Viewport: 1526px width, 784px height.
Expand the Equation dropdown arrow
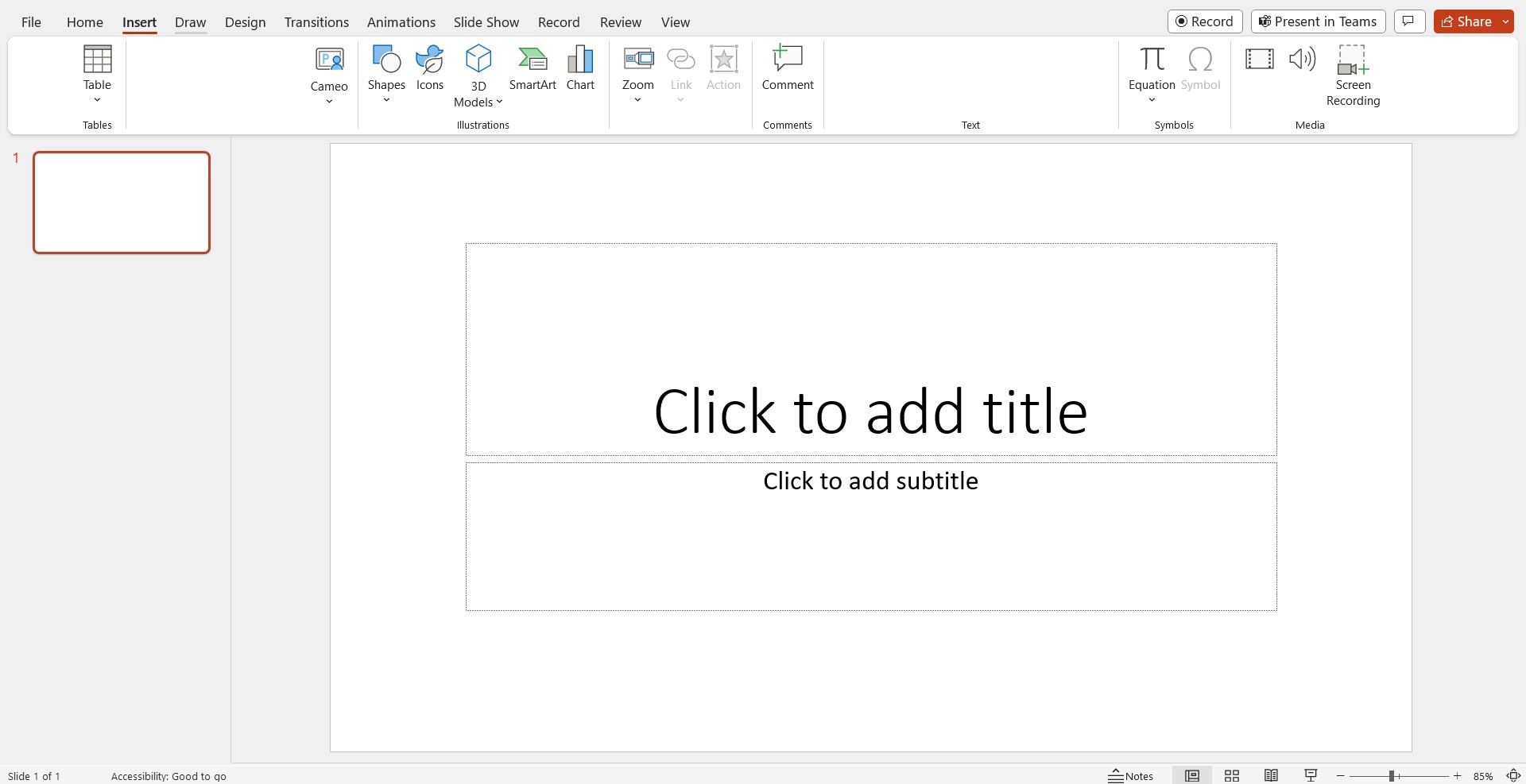1152,100
